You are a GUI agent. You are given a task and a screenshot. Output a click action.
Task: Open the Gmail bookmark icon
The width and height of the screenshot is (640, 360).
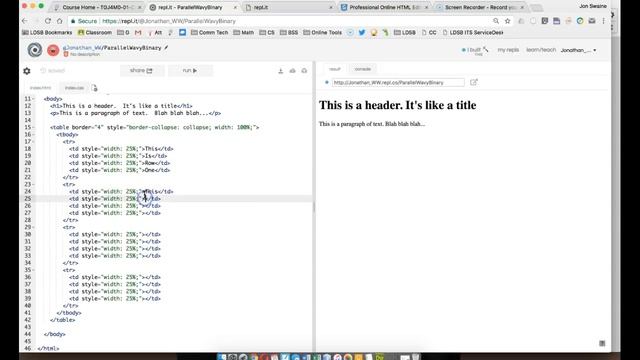[x=138, y=32]
